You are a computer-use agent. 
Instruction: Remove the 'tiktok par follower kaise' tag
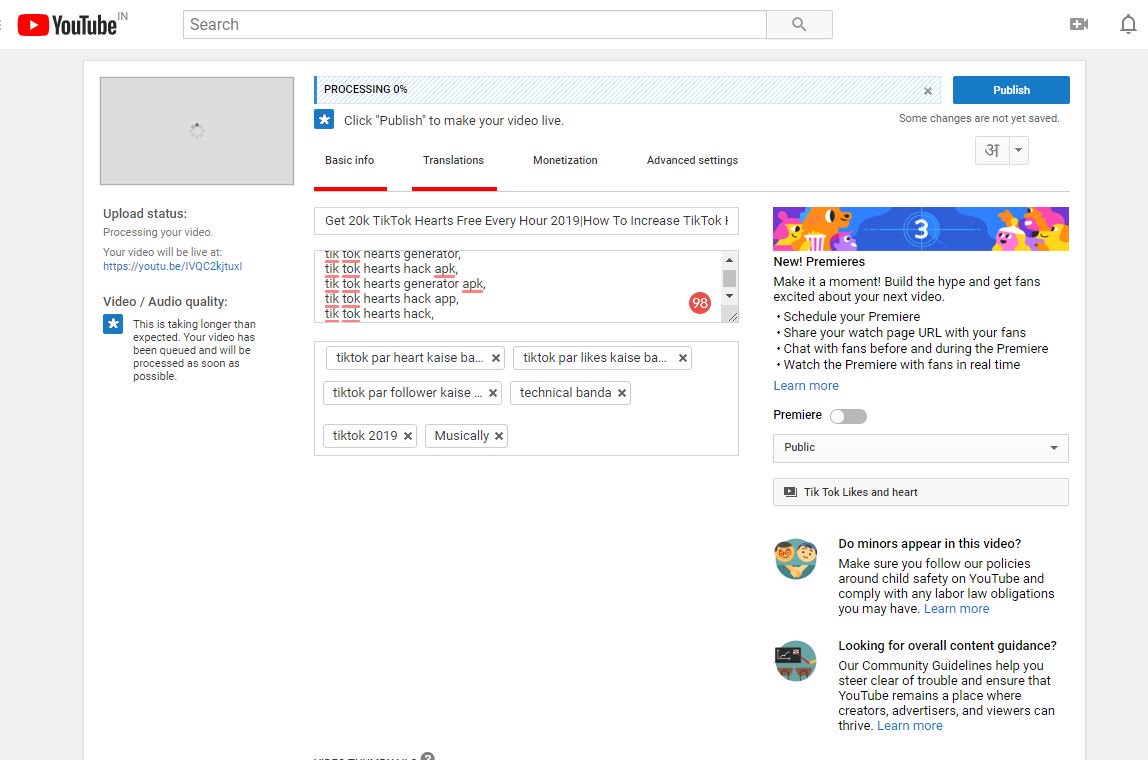[493, 393]
